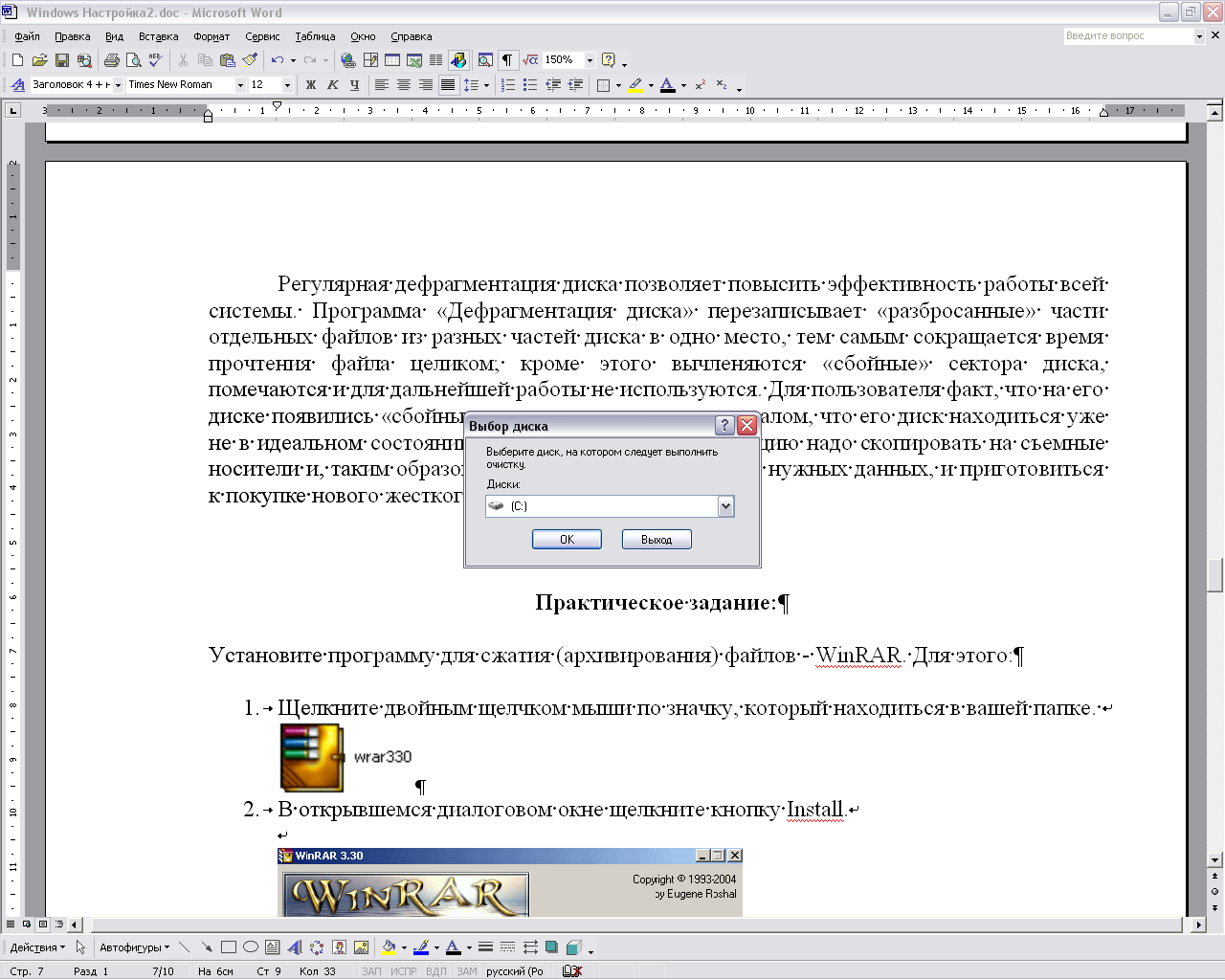Screen dimensions: 1225x980
Task: Open Microsoft Word Help icon
Action: 609,60
